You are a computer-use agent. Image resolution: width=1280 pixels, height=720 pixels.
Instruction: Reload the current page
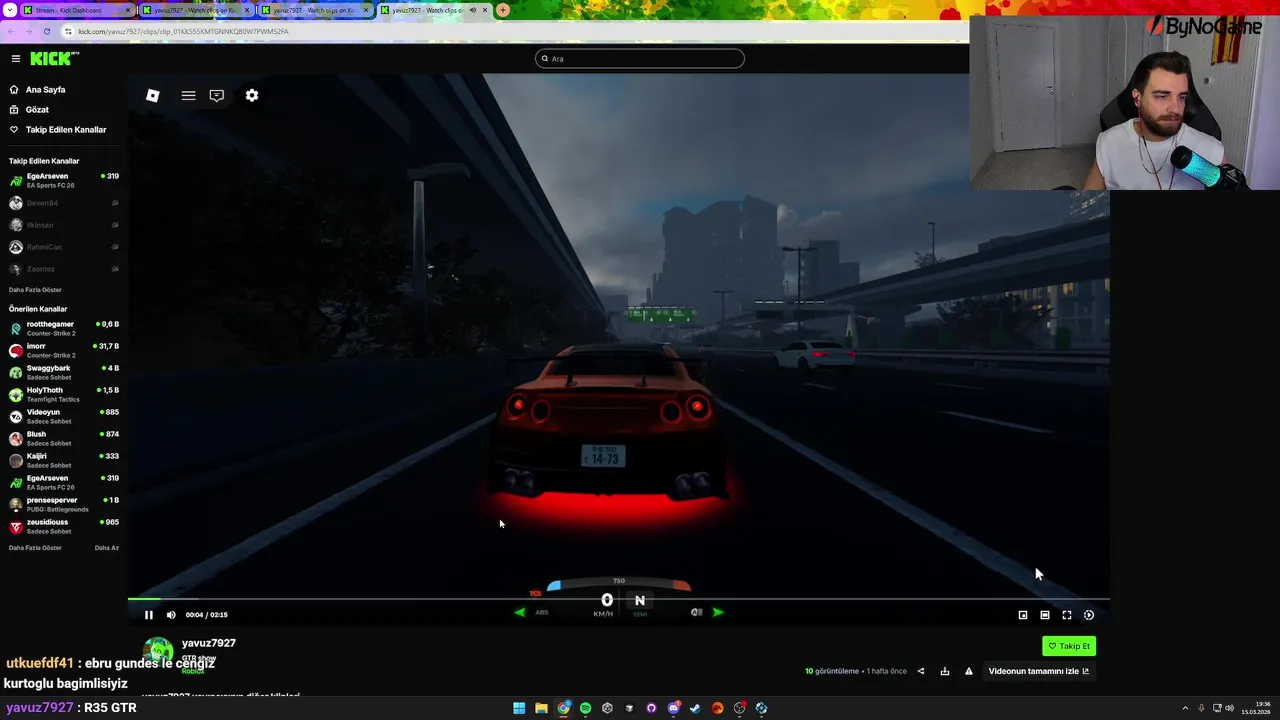click(46, 31)
